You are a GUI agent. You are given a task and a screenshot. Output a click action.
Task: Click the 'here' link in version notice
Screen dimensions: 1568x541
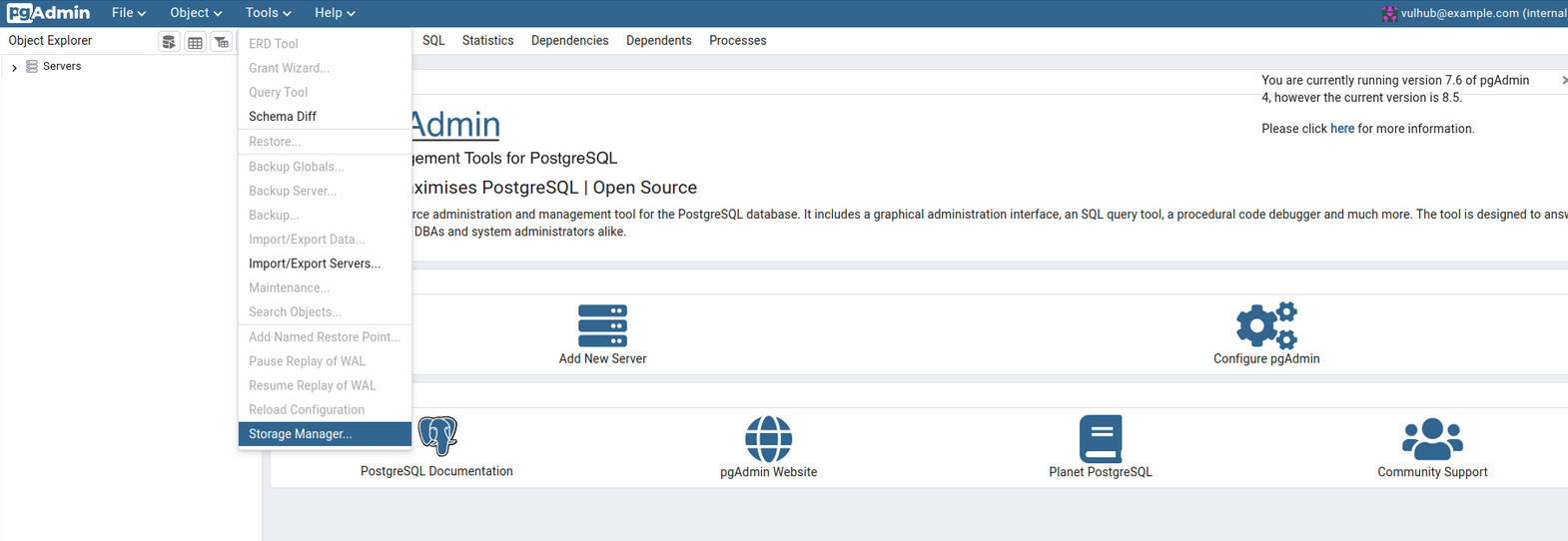pos(1342,129)
